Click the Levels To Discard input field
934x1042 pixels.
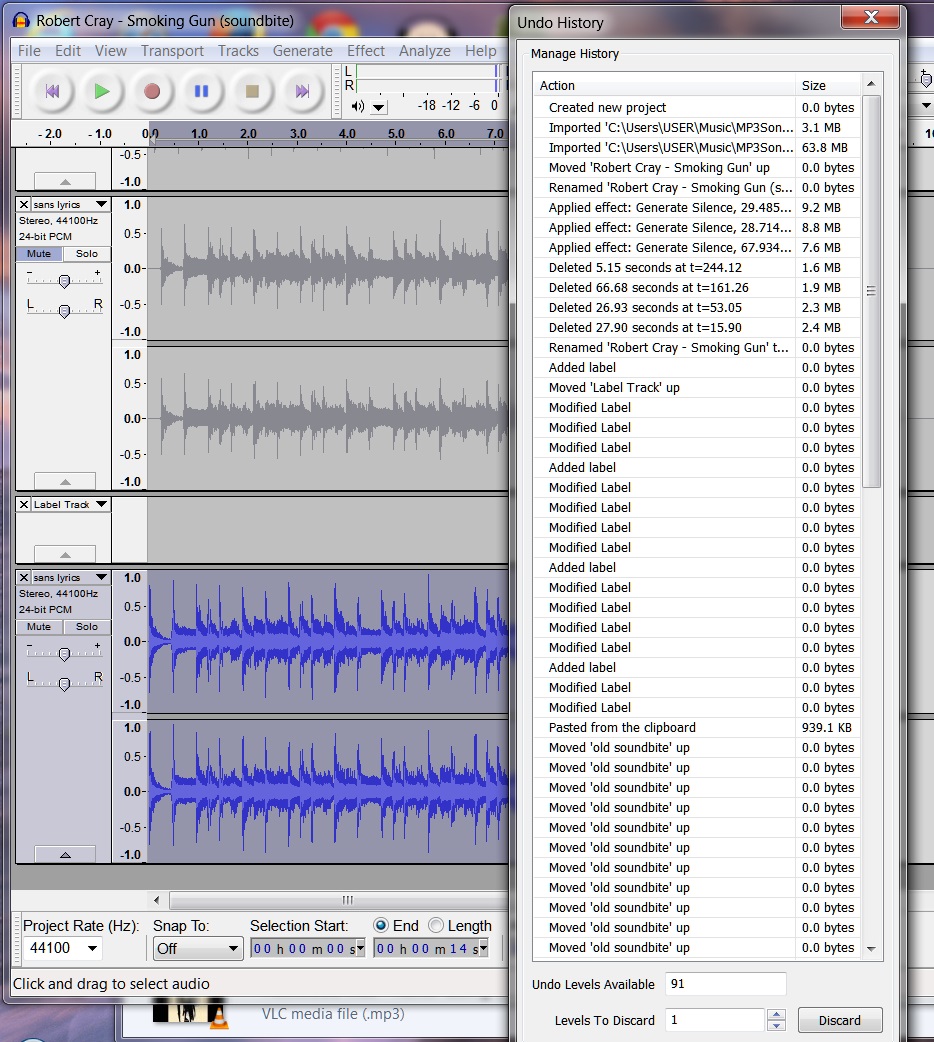(715, 1020)
